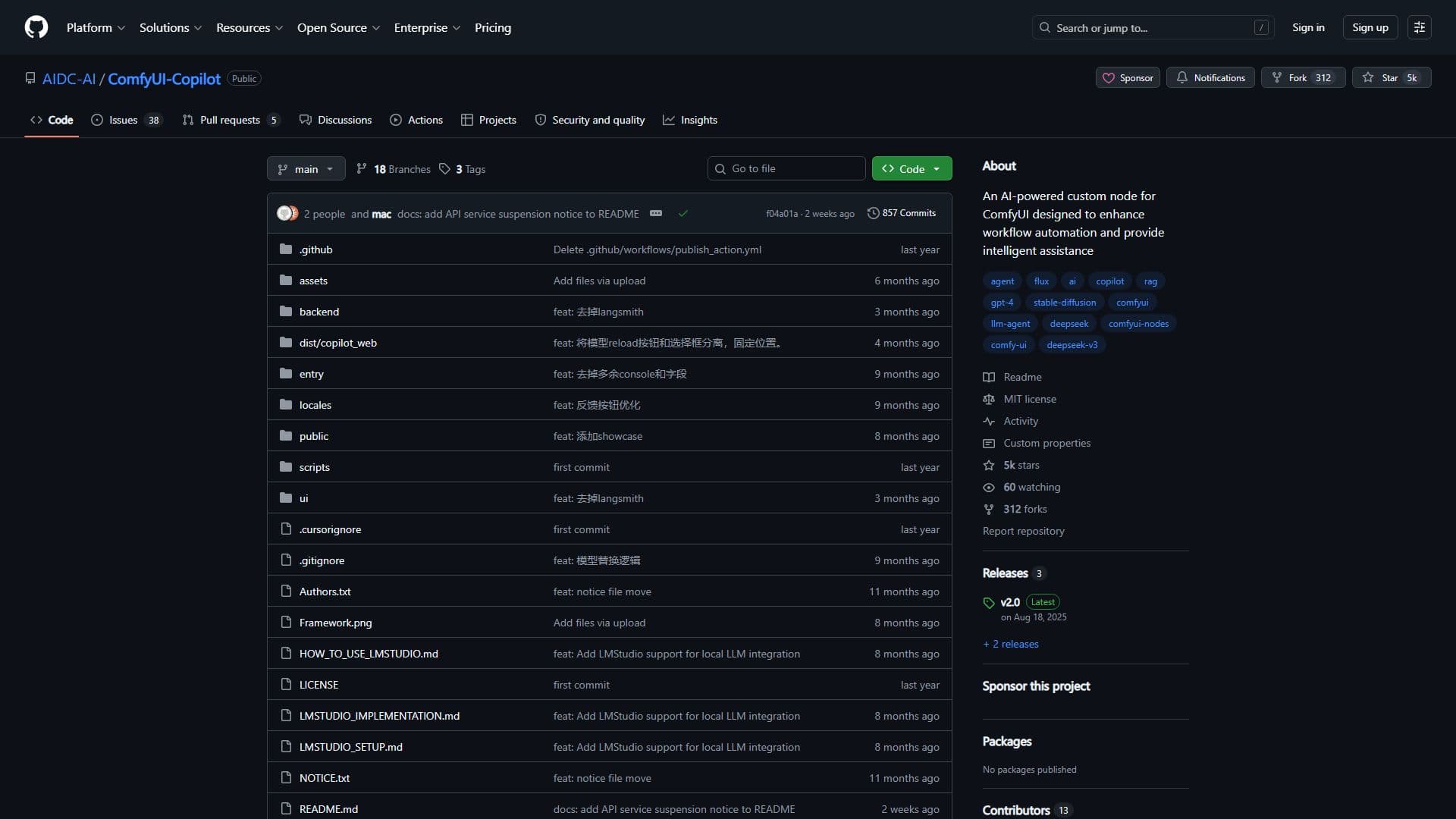
Task: Expand commit message ellipsis icon
Action: [x=656, y=213]
